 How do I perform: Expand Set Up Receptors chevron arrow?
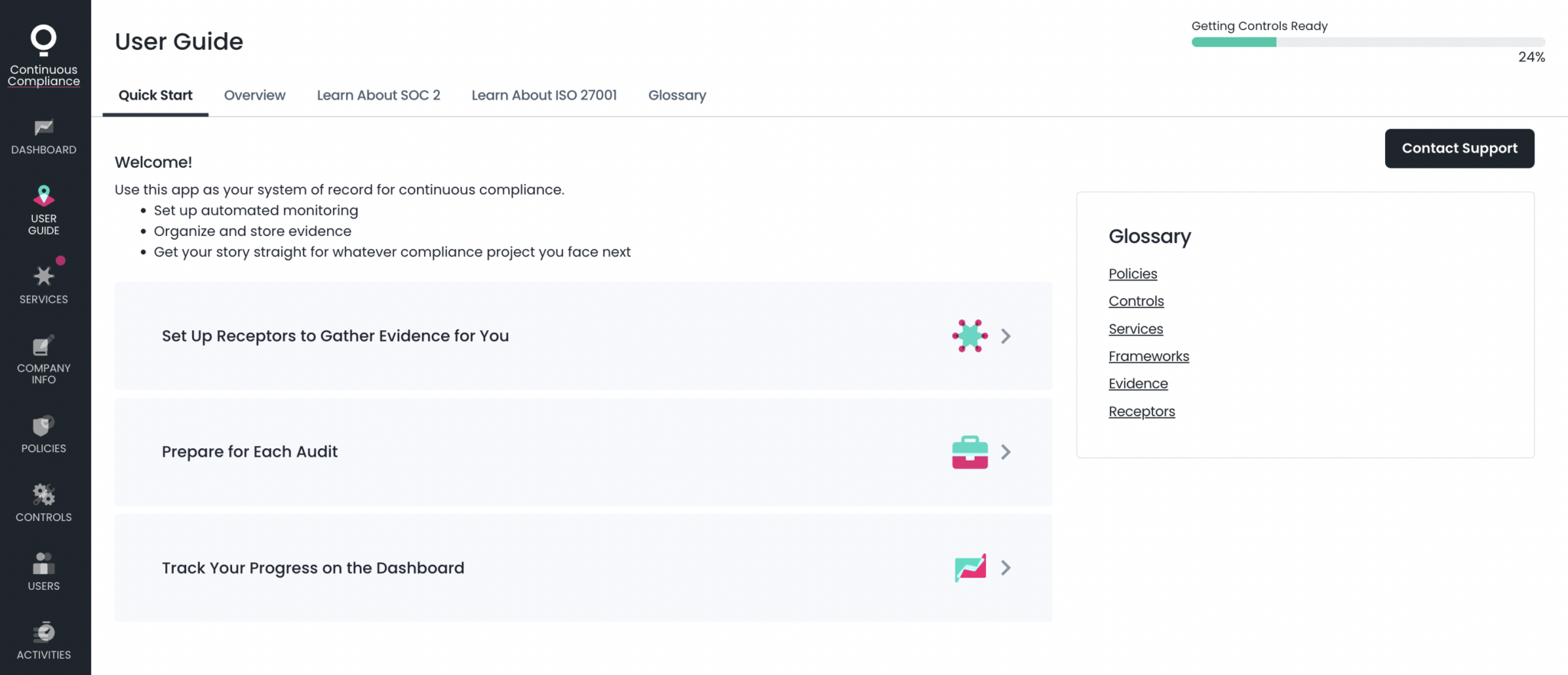coord(1005,336)
